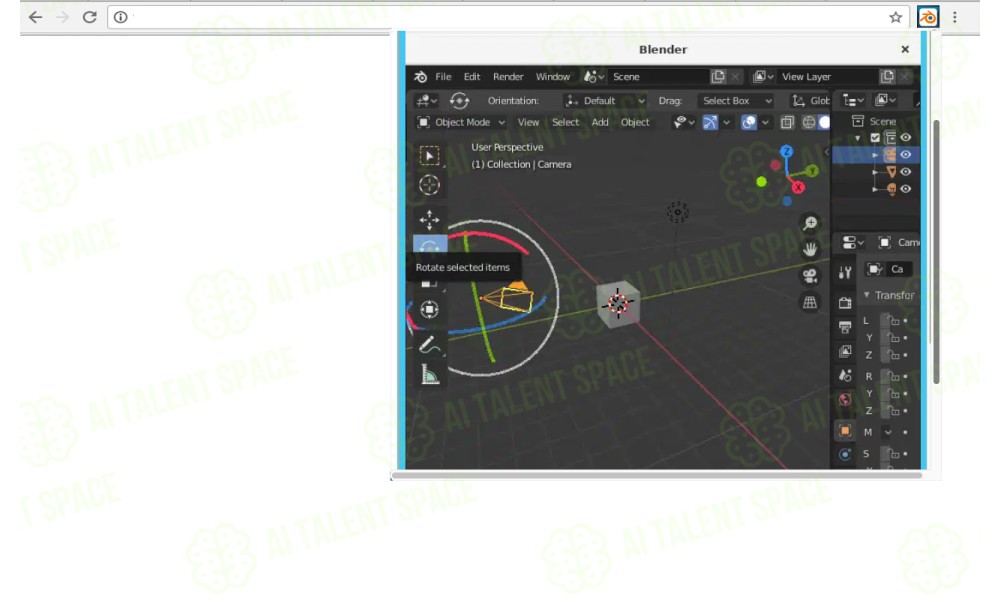Click the transform pivot point icon
This screenshot has width=1000, height=600.
pos(459,101)
